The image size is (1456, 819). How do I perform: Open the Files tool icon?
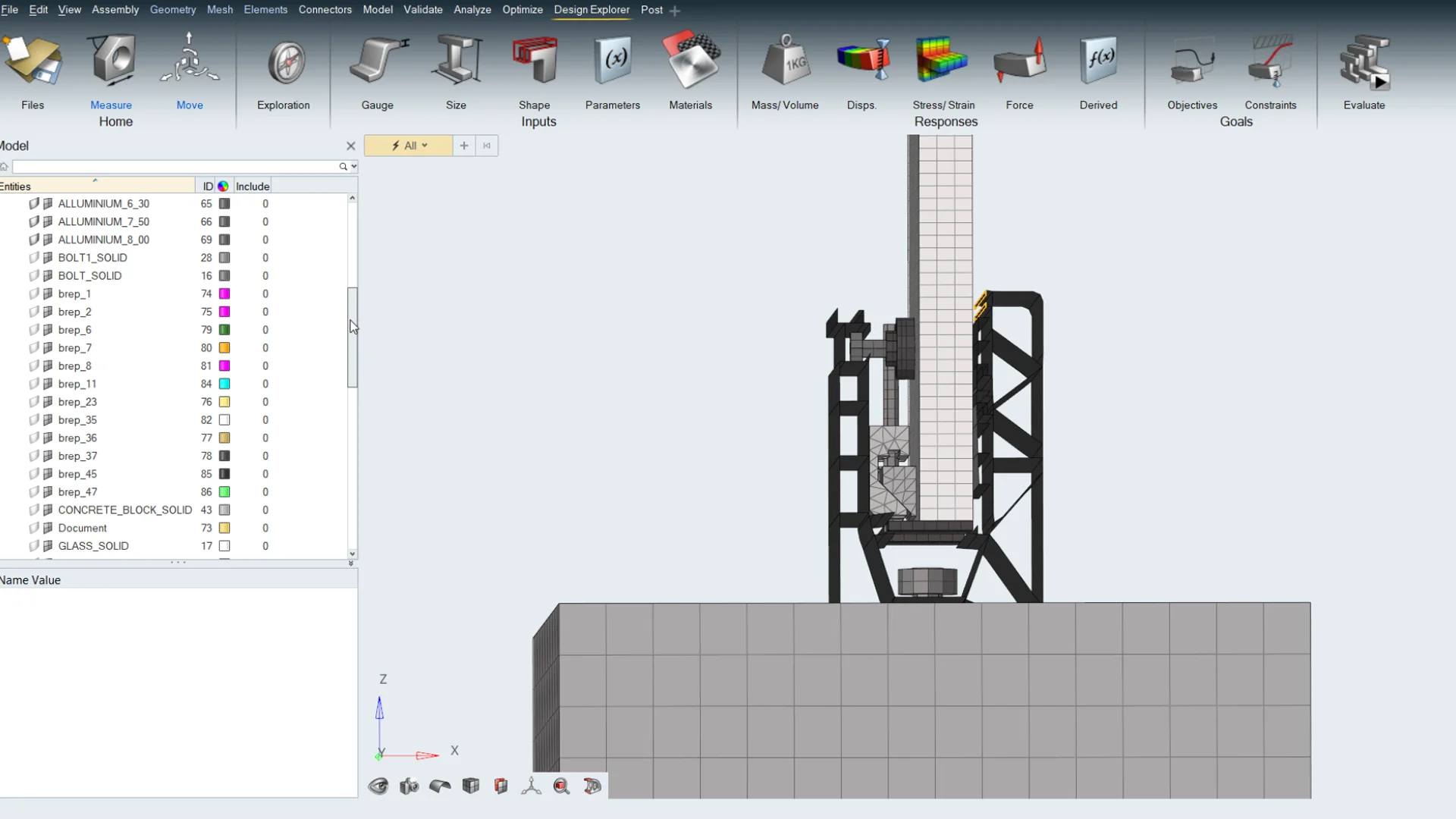point(33,61)
